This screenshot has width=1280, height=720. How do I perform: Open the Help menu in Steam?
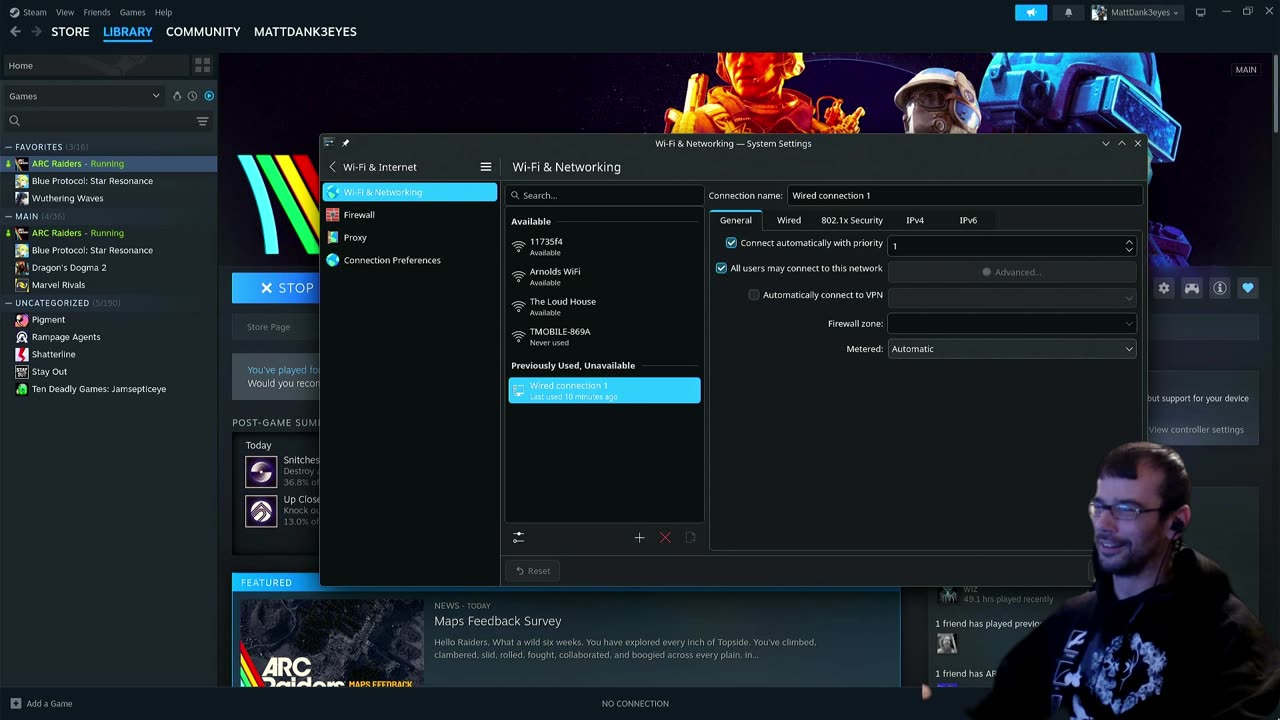tap(163, 12)
